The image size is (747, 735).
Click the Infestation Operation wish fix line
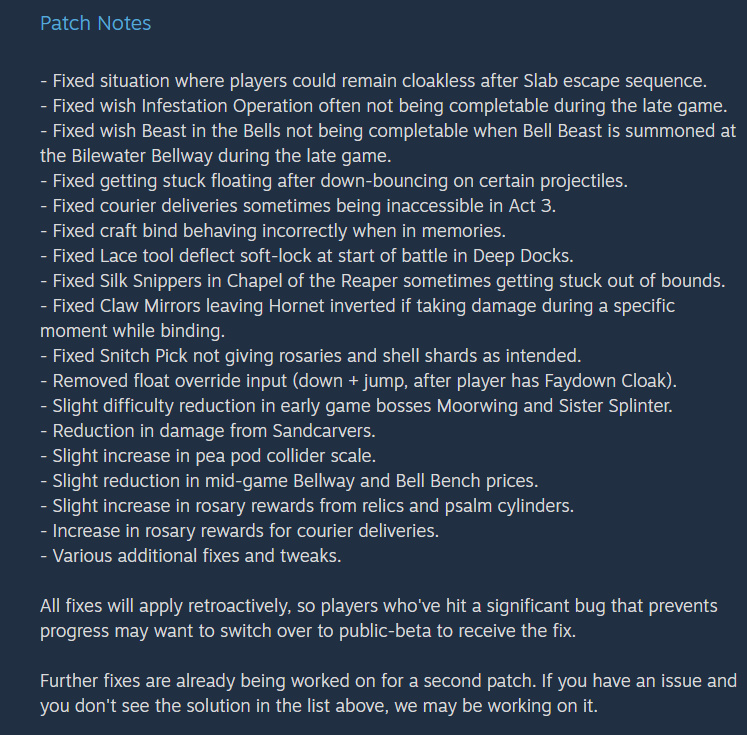[384, 106]
